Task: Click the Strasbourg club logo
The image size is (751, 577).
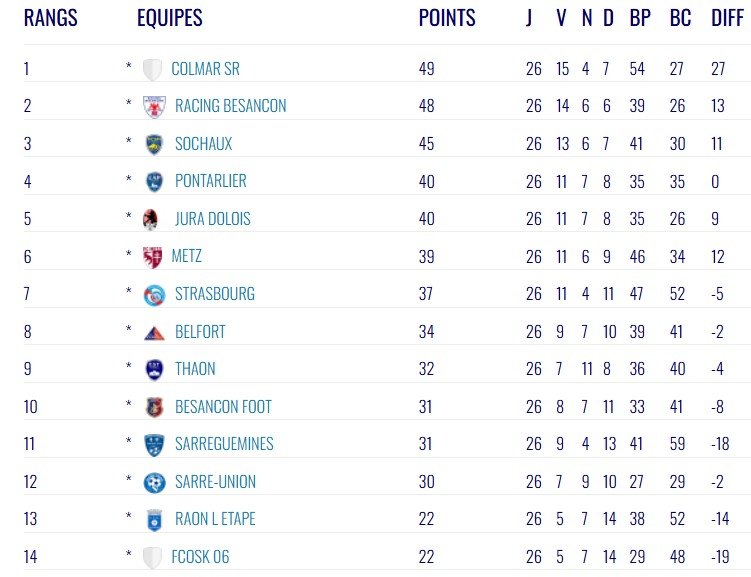Action: tap(154, 294)
